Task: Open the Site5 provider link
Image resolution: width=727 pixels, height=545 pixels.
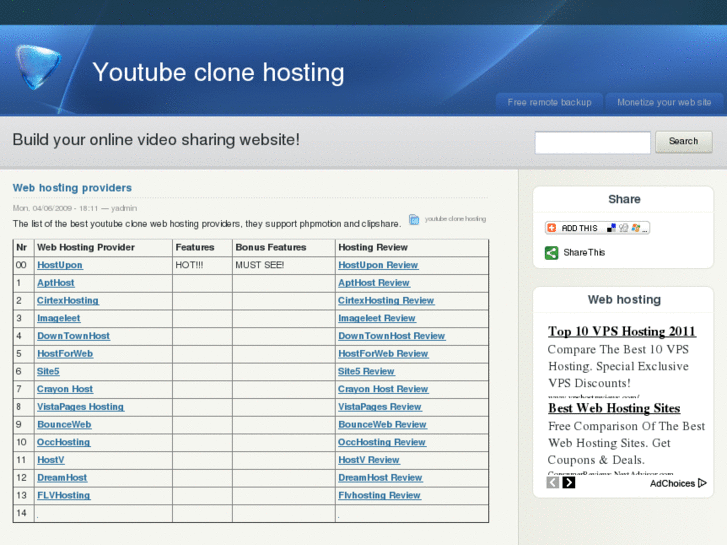Action: click(48, 371)
